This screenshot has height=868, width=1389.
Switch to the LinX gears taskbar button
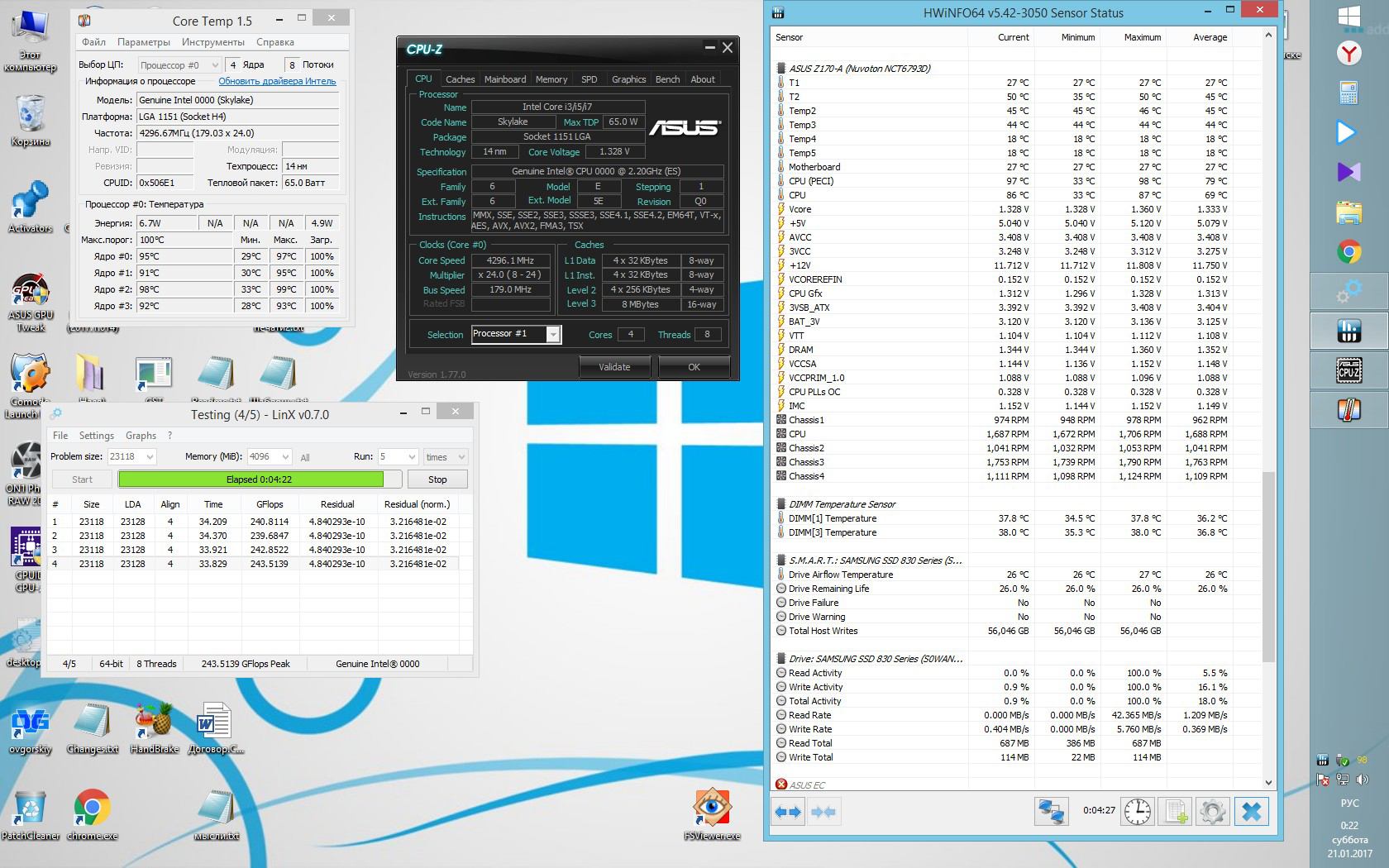click(x=1349, y=292)
